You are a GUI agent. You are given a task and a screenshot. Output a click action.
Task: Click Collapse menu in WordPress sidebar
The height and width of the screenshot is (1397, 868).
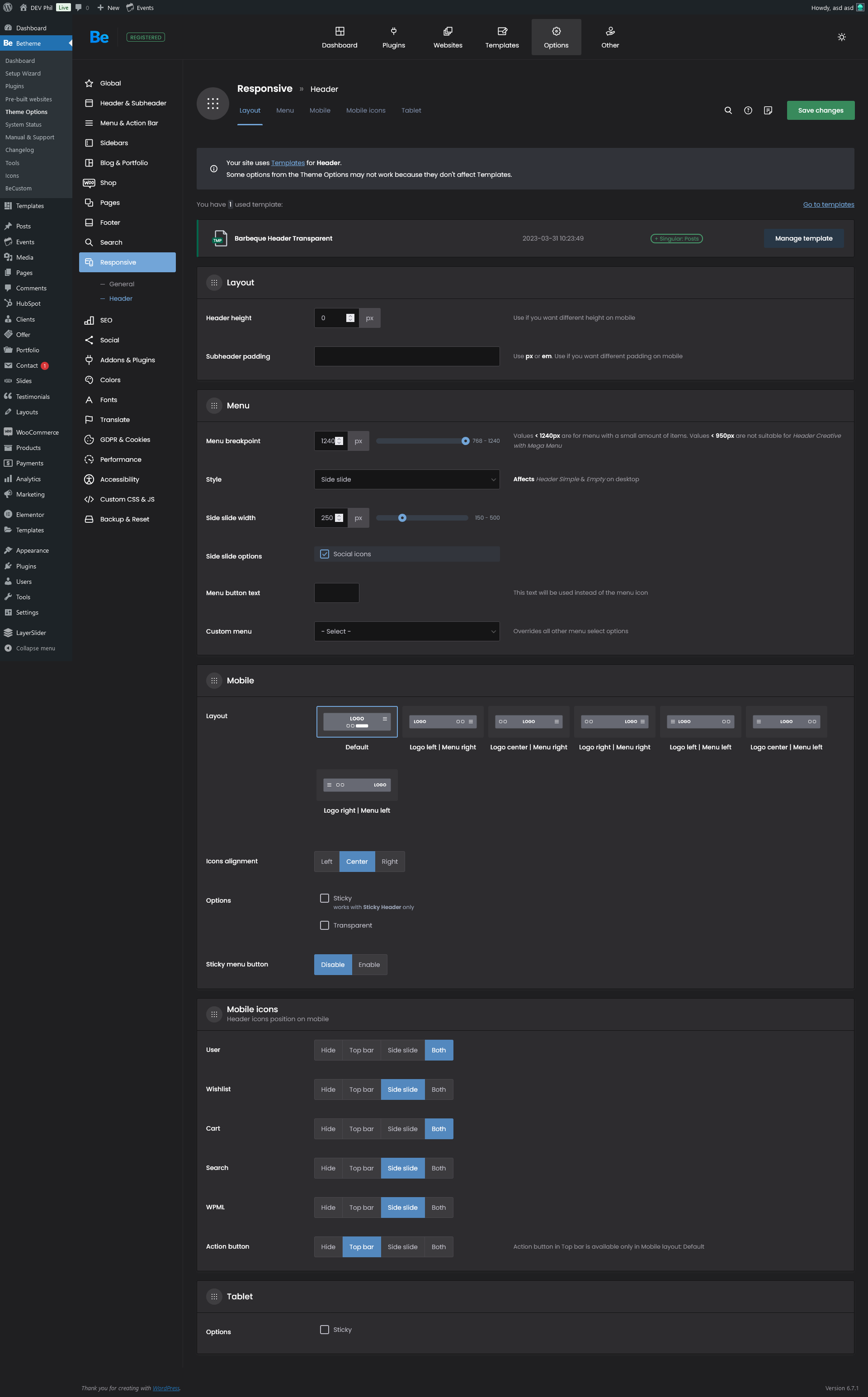point(36,648)
